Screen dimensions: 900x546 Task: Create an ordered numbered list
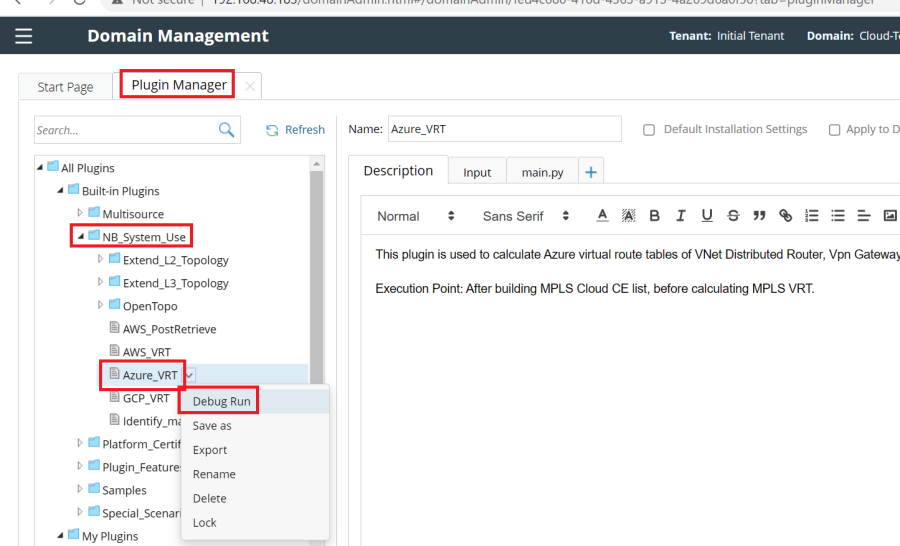pos(812,216)
